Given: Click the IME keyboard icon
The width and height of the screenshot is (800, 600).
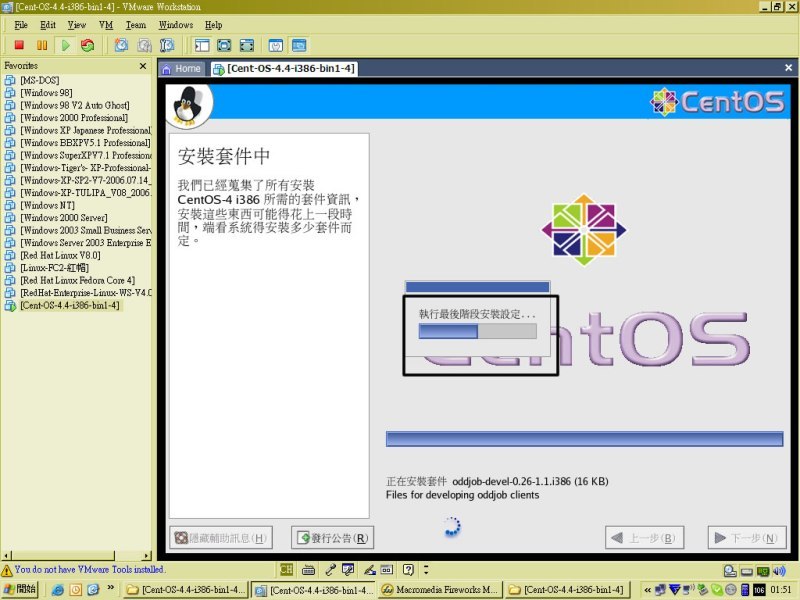Looking at the screenshot, I should 309,570.
